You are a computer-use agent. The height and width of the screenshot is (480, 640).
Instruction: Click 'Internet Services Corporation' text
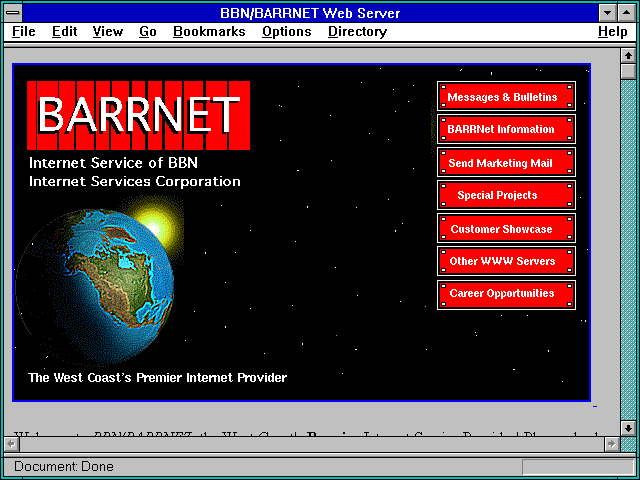[x=135, y=181]
